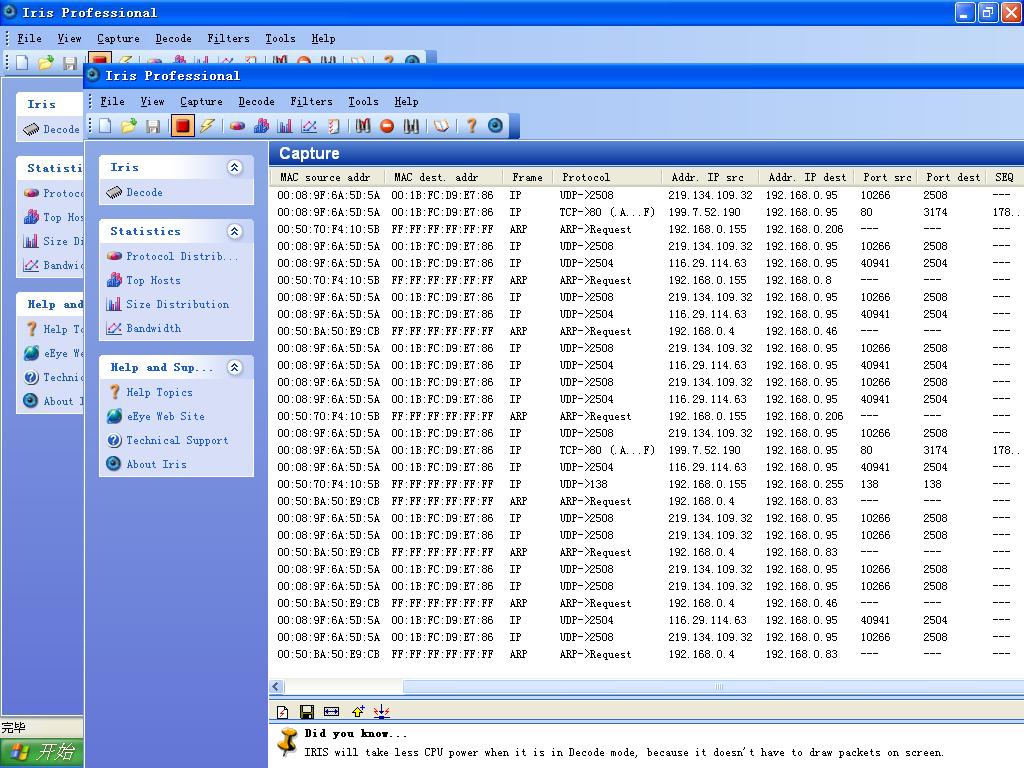Screen dimensions: 1024x768
Task: Collapse the Help and Support panel
Action: point(235,368)
